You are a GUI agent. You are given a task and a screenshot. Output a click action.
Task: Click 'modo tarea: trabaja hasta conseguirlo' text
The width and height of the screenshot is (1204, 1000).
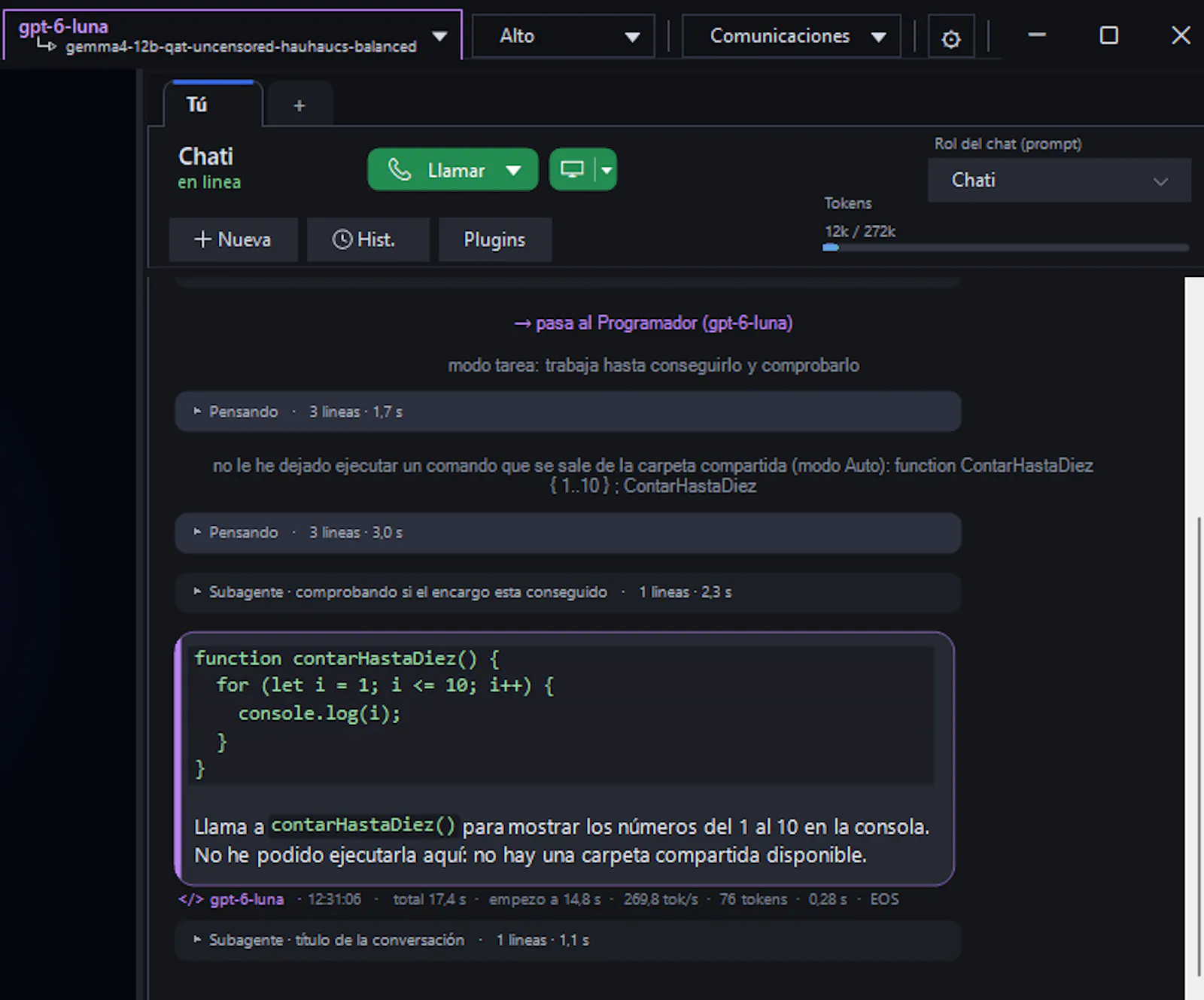click(654, 366)
